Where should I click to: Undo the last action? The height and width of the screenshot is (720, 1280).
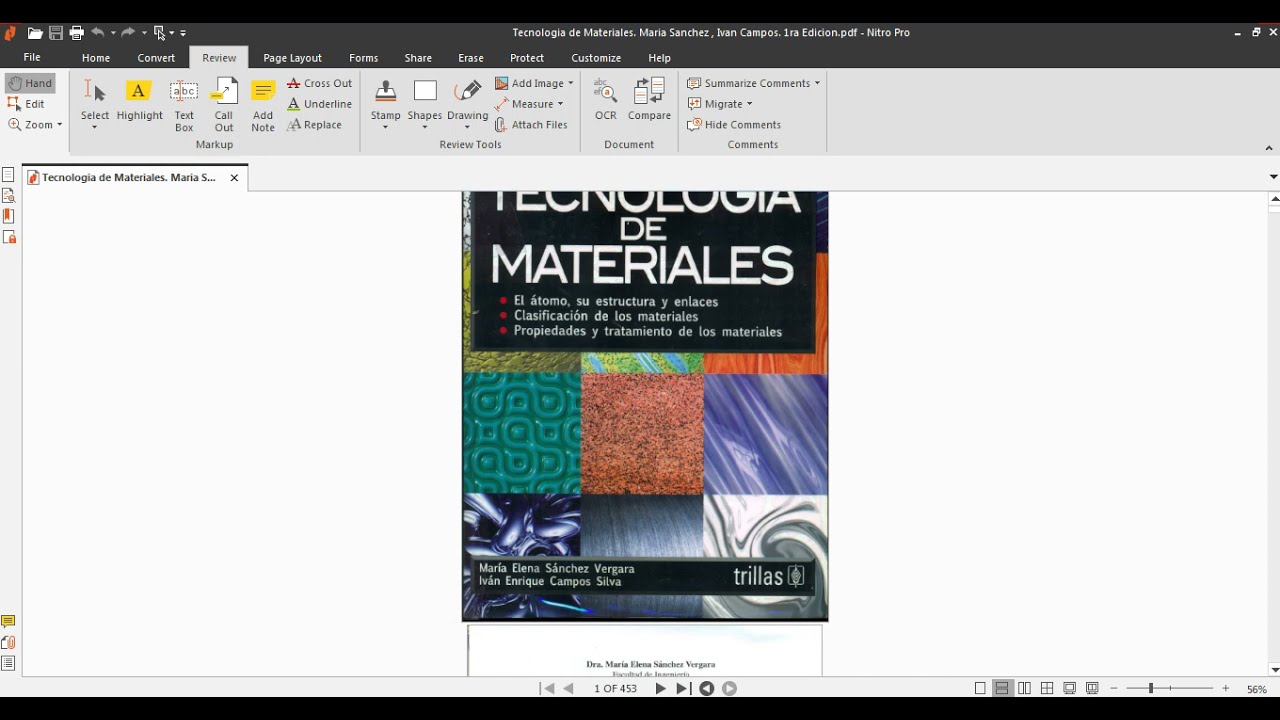coord(98,33)
